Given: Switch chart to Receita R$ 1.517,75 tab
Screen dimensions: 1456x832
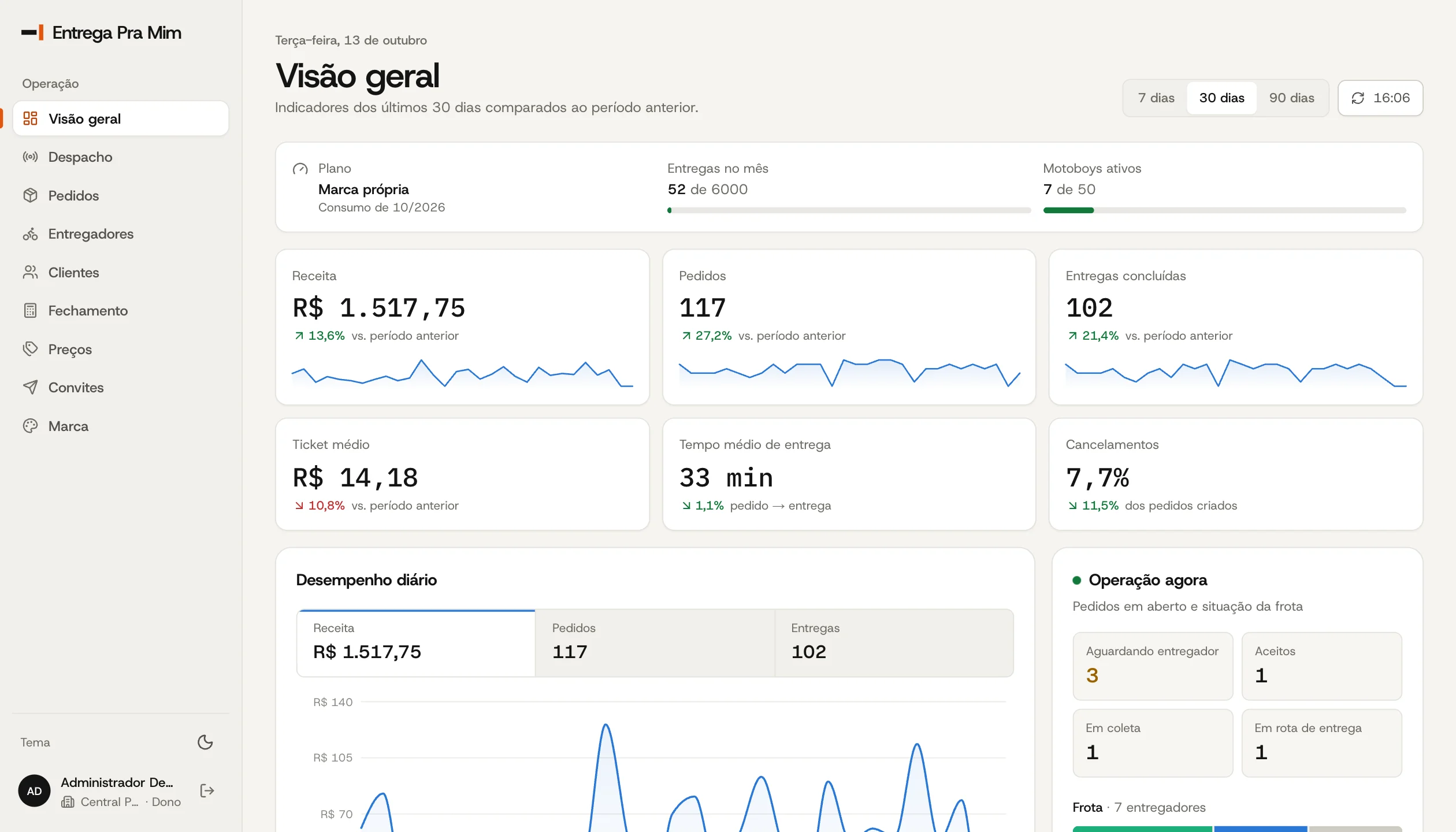Looking at the screenshot, I should pos(416,642).
